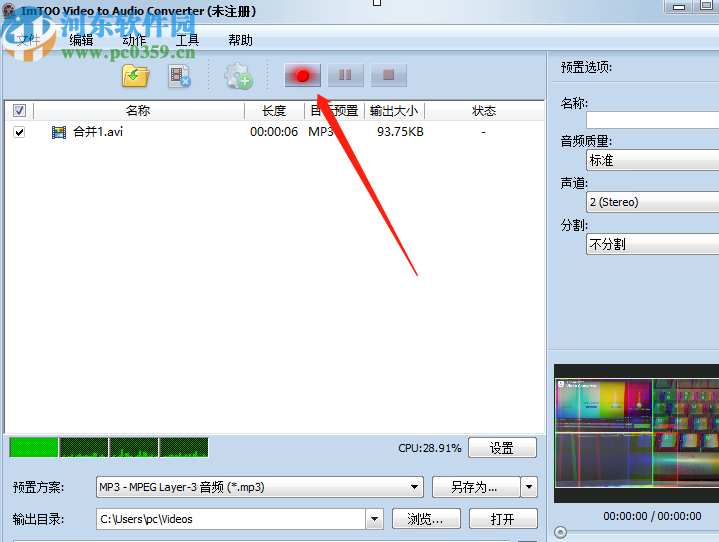Toggle the select-all checkbox in list header
The image size is (719, 542).
(19, 111)
